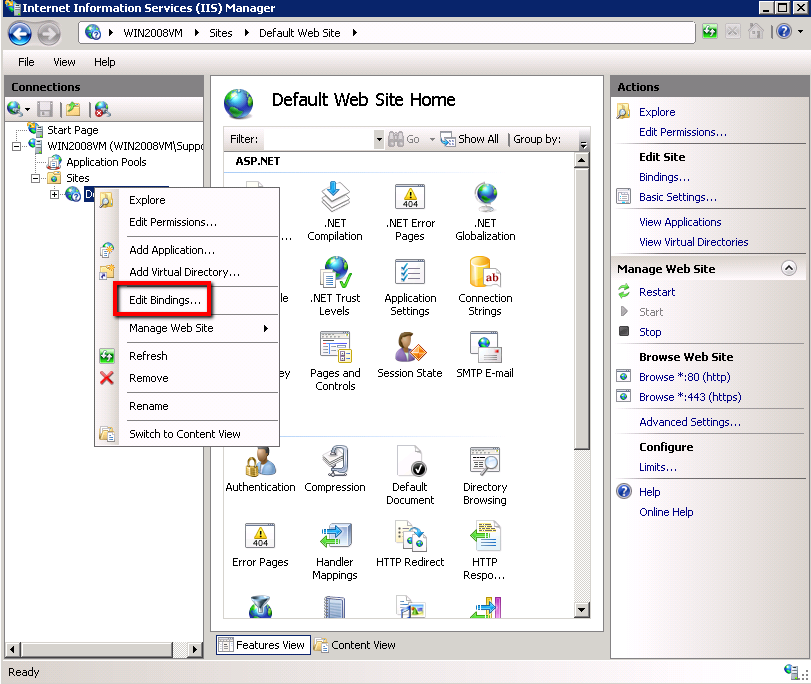Open the .NET Compilation feature
The width and height of the screenshot is (811, 684).
click(x=335, y=212)
